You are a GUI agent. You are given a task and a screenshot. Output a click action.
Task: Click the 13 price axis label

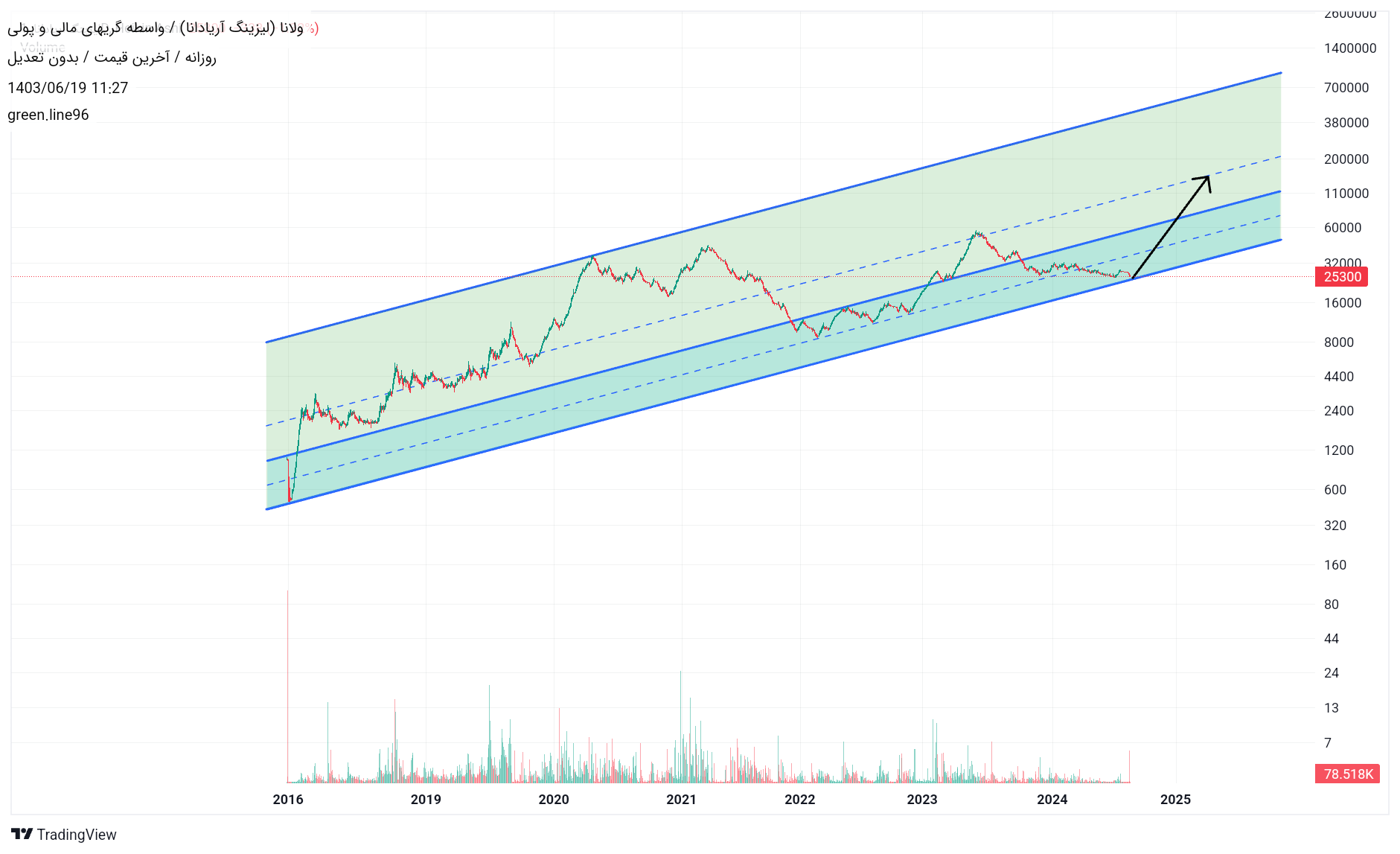click(x=1332, y=708)
